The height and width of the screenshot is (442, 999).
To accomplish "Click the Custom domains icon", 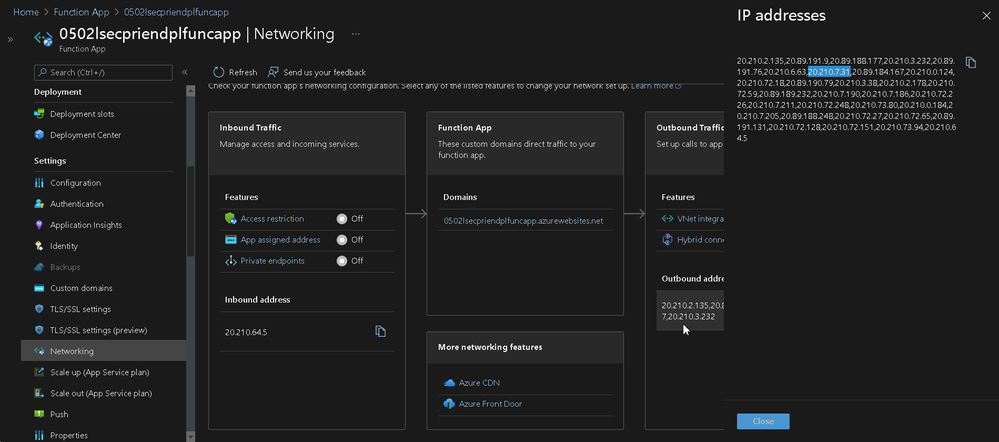I will click(x=39, y=288).
